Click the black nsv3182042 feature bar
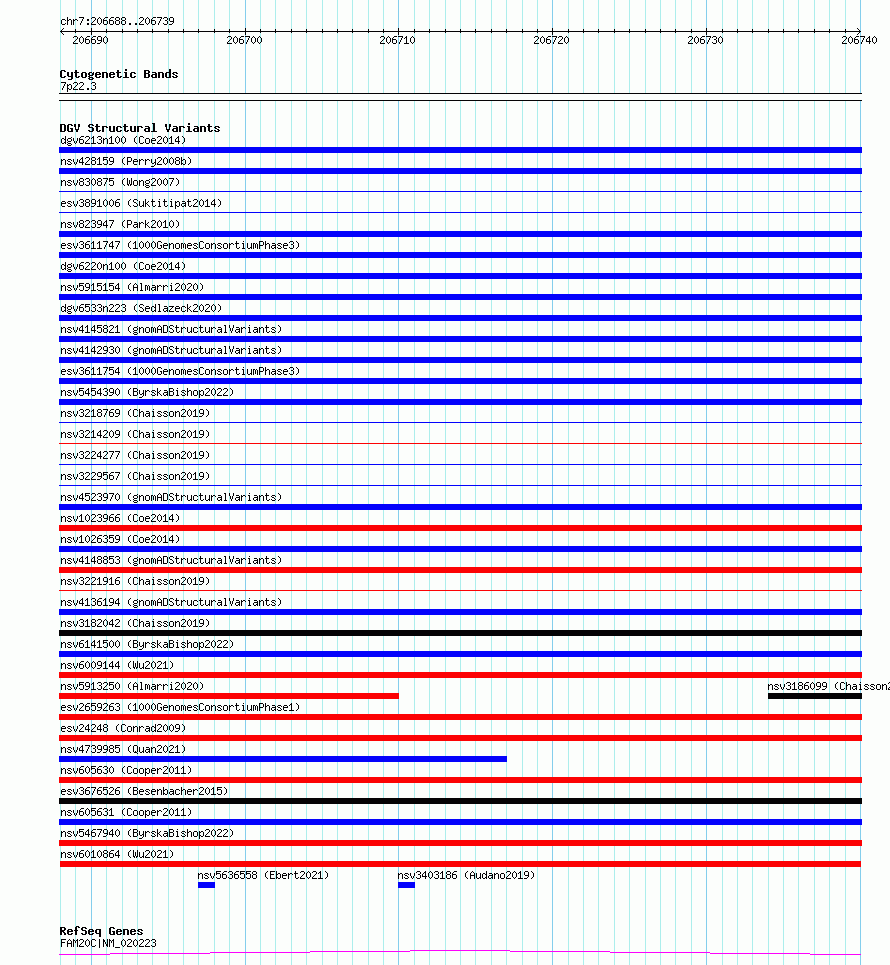This screenshot has width=890, height=965. [460, 633]
